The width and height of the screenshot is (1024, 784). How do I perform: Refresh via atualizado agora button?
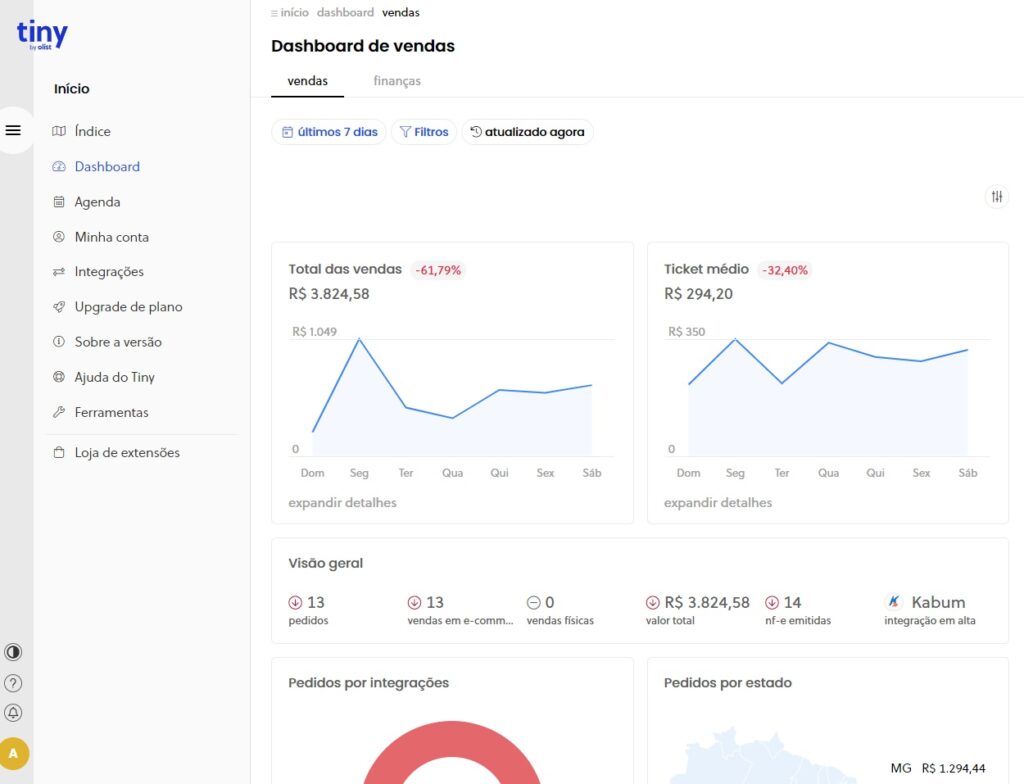click(x=527, y=132)
